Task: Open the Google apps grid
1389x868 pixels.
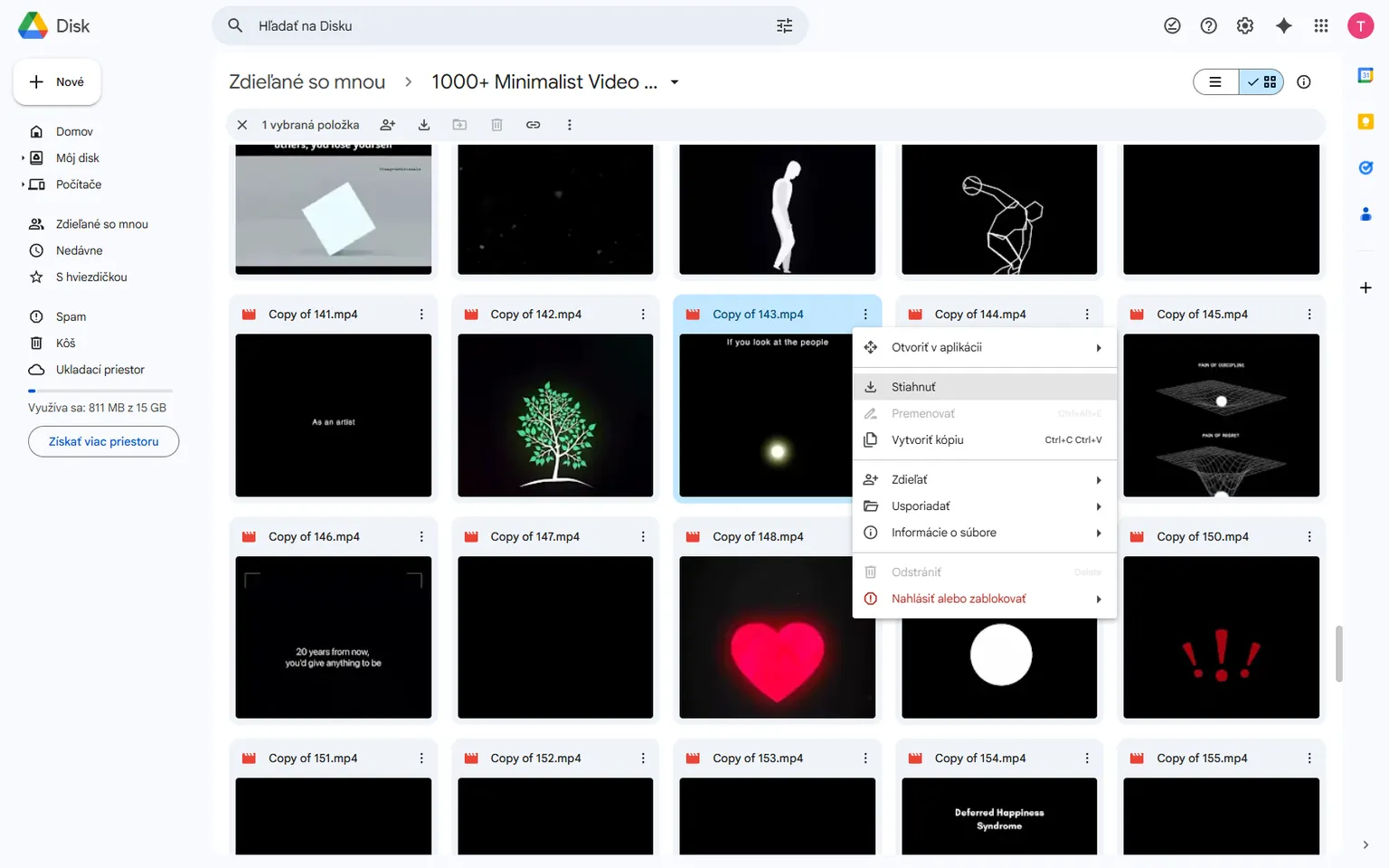Action: (1321, 26)
